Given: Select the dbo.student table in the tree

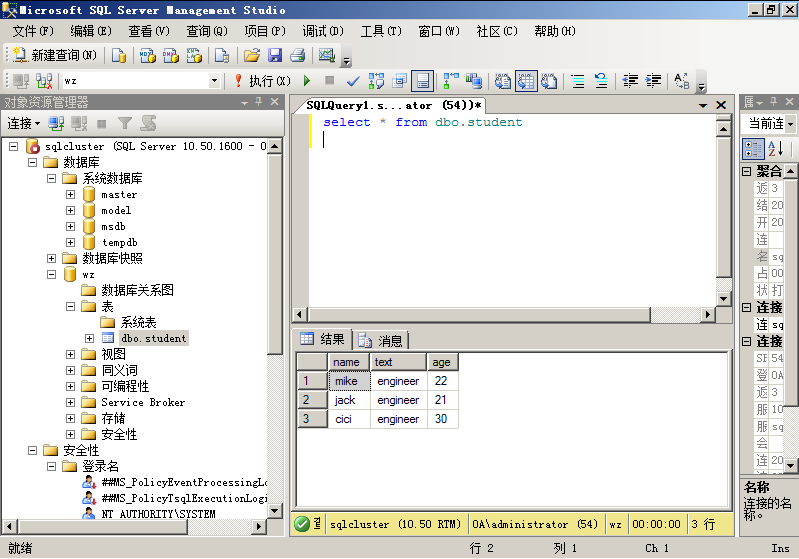Looking at the screenshot, I should 153,338.
